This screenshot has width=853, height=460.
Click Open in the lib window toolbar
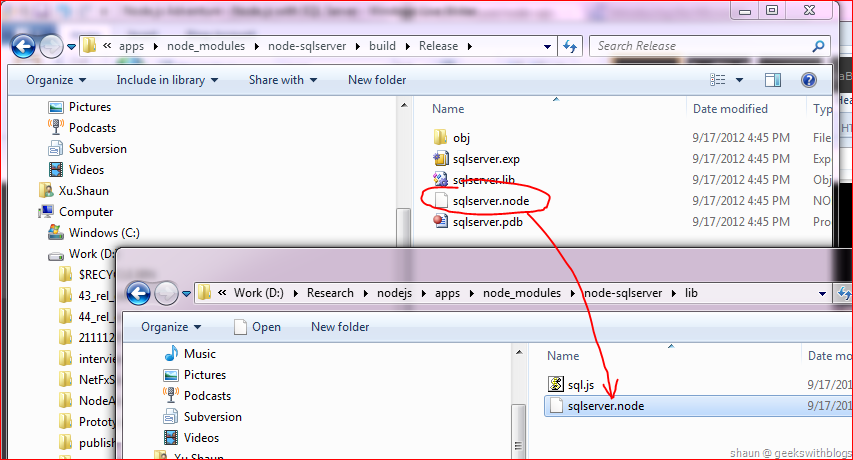coord(257,327)
